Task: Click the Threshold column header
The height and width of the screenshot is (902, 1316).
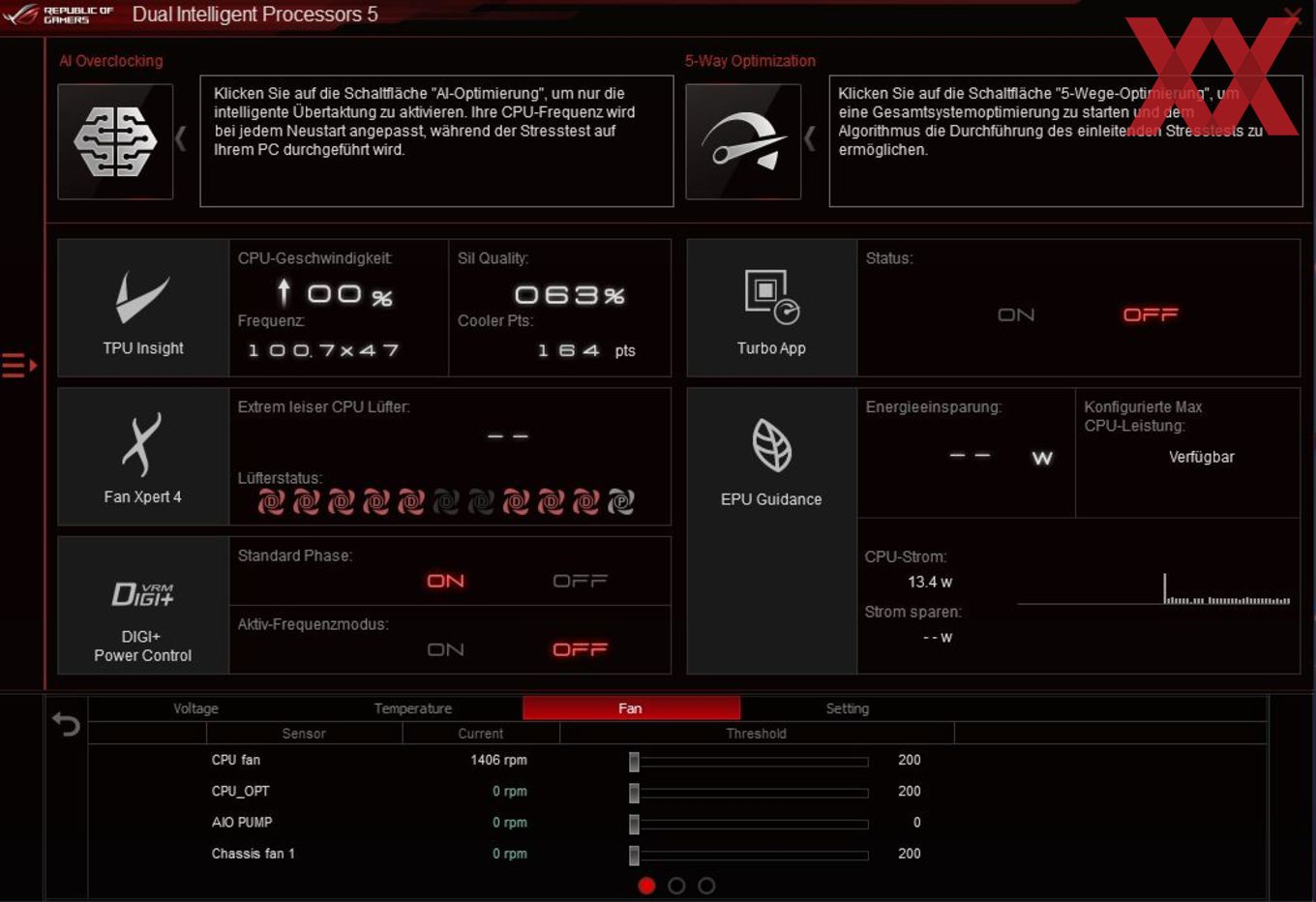Action: coord(757,734)
